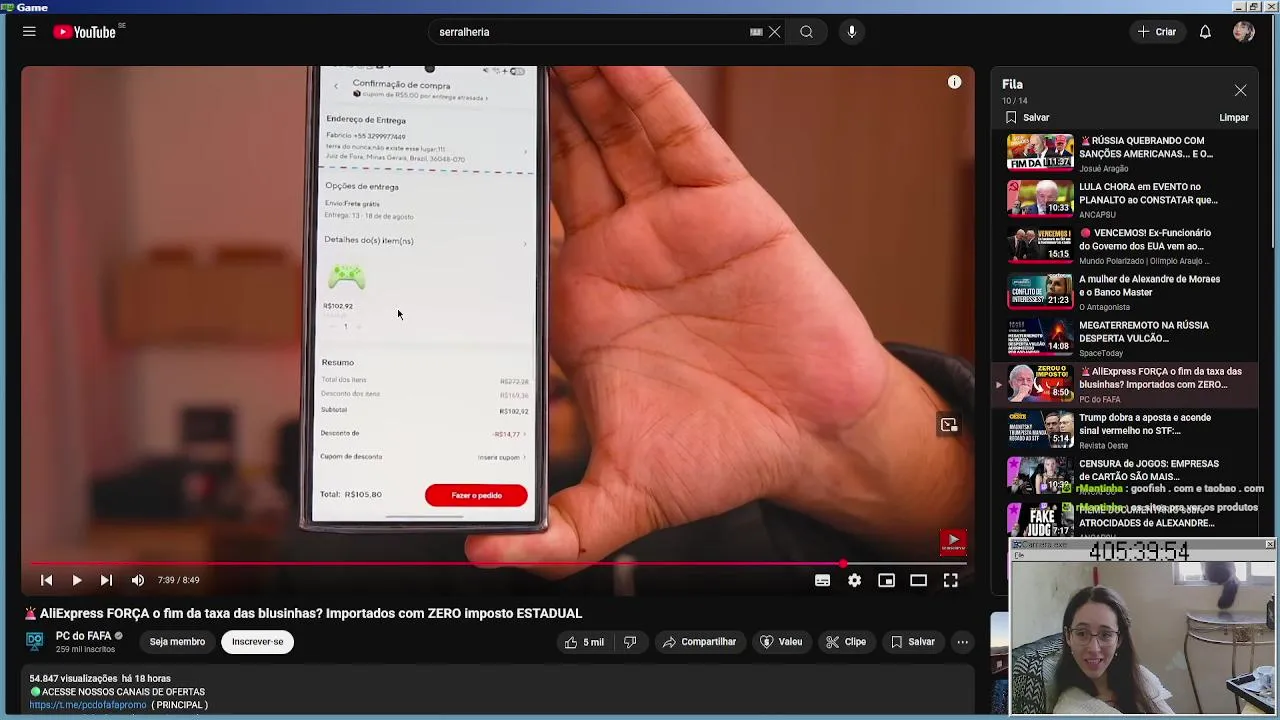The image size is (1280, 720).
Task: Mute the video volume
Action: point(138,580)
